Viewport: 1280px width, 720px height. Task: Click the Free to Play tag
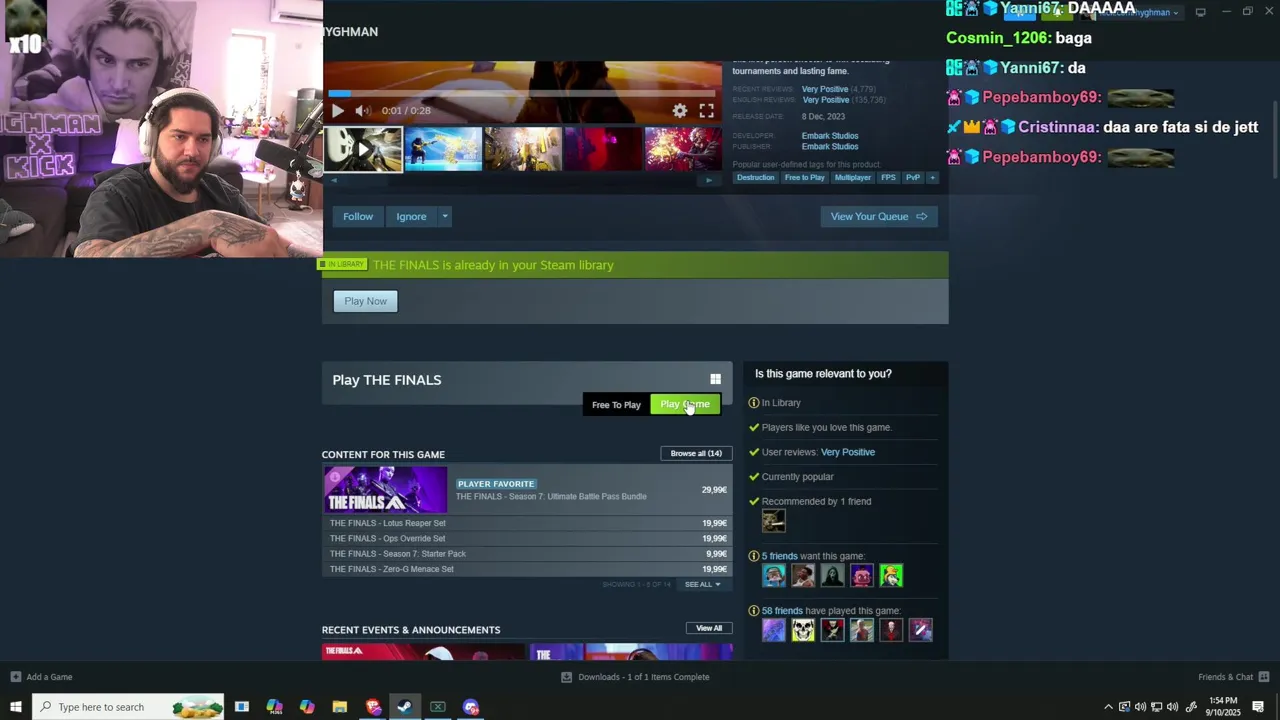coord(805,178)
